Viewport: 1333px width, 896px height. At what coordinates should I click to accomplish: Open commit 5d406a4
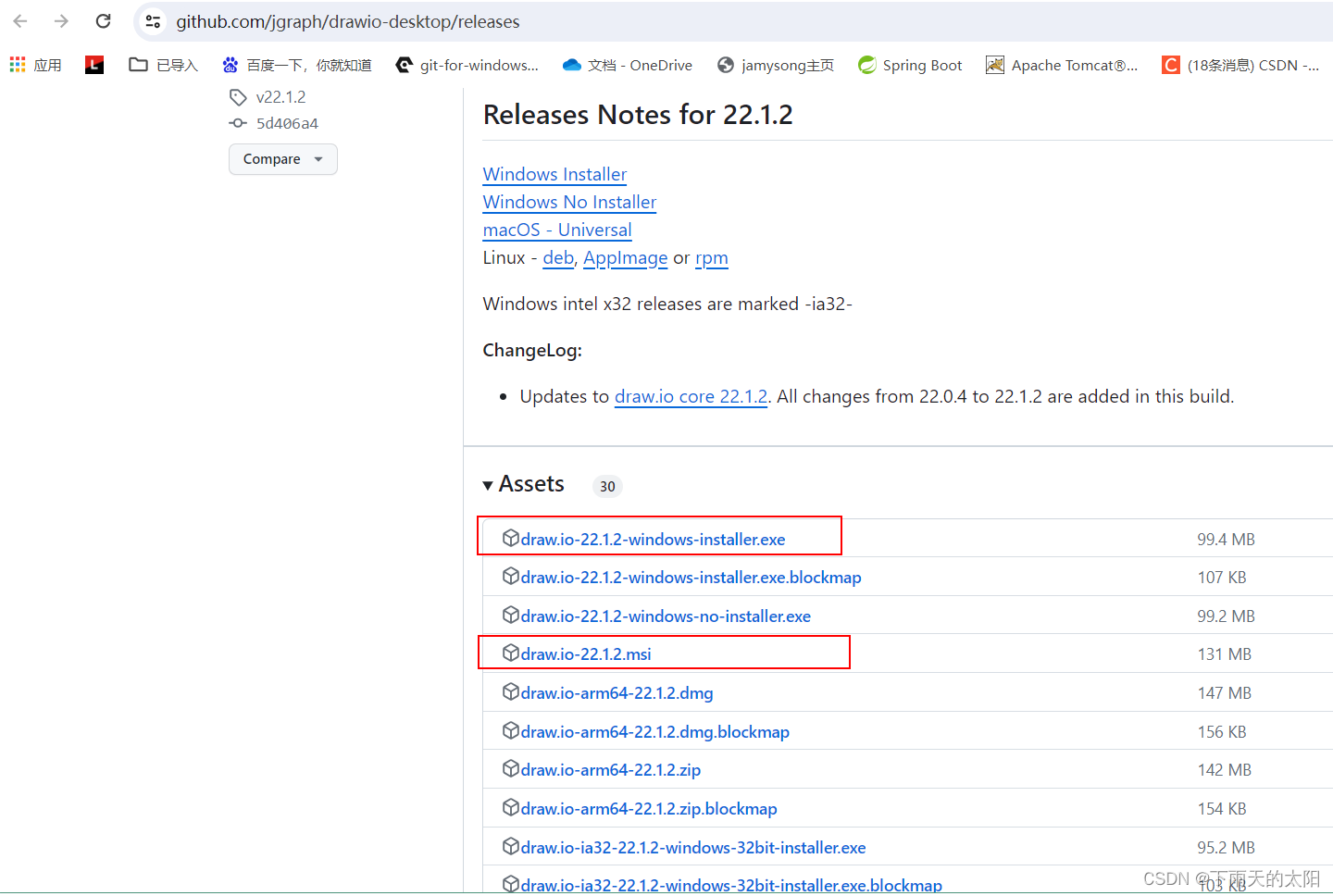[x=287, y=123]
